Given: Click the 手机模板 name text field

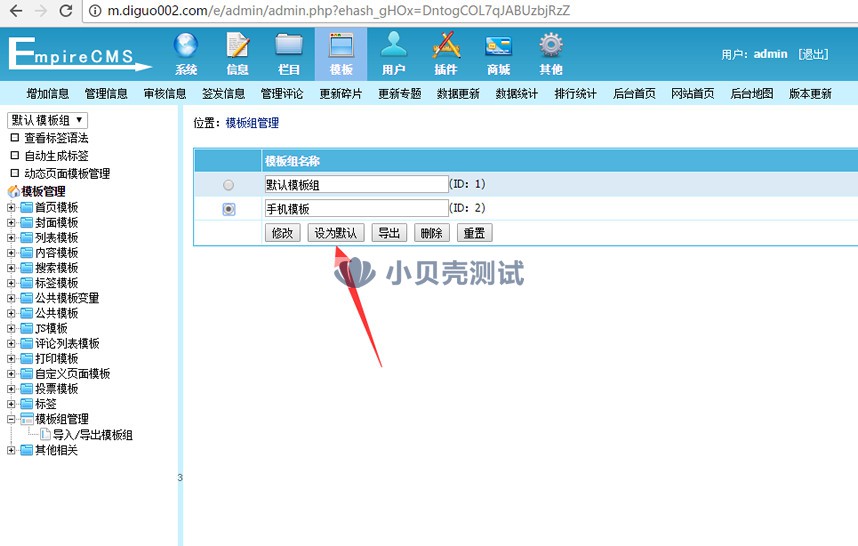Looking at the screenshot, I should pos(355,209).
